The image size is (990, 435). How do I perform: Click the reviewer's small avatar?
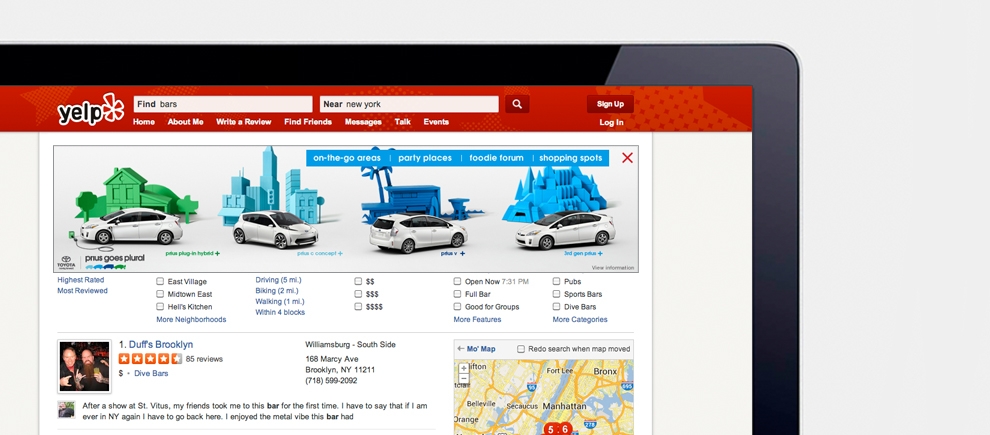tap(66, 409)
